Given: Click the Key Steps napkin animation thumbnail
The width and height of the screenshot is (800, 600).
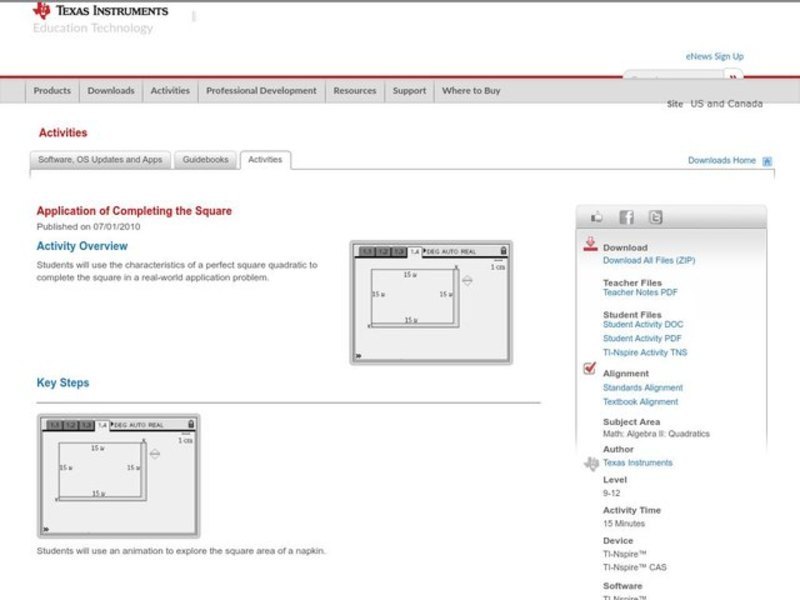Looking at the screenshot, I should 118,476.
